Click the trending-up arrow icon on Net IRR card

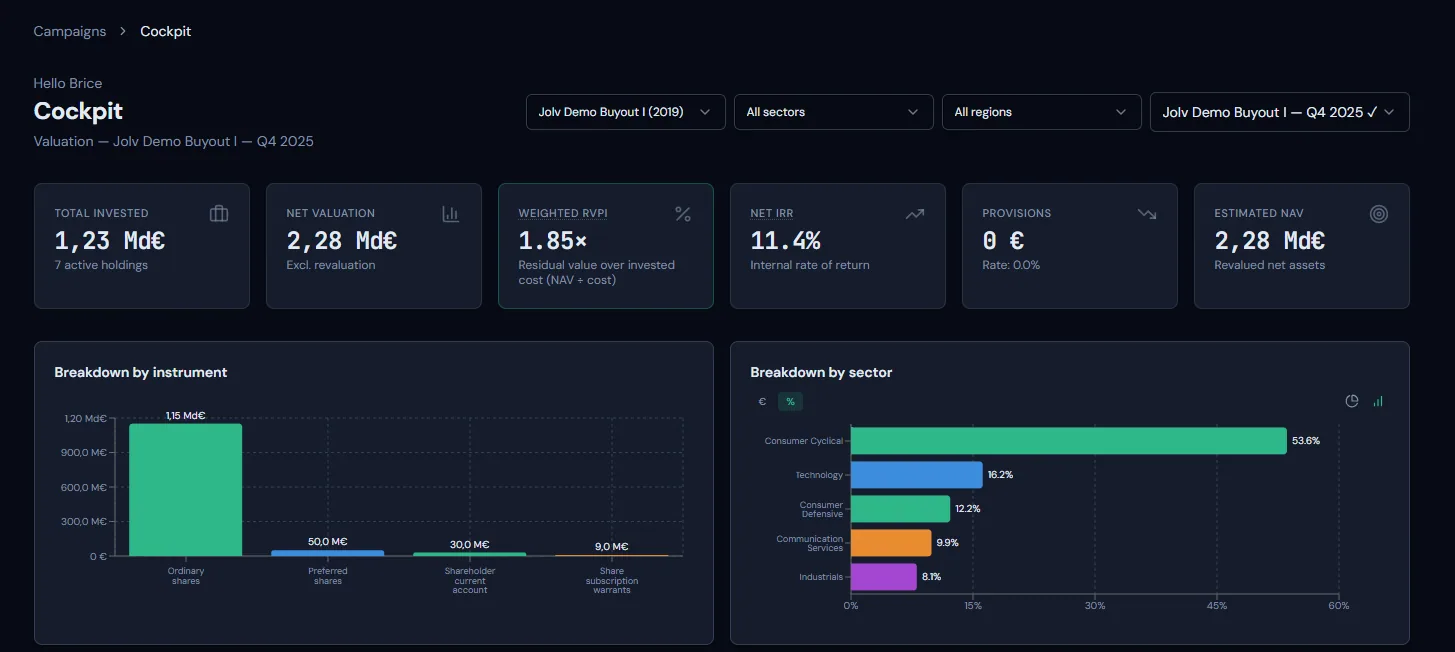coord(915,214)
